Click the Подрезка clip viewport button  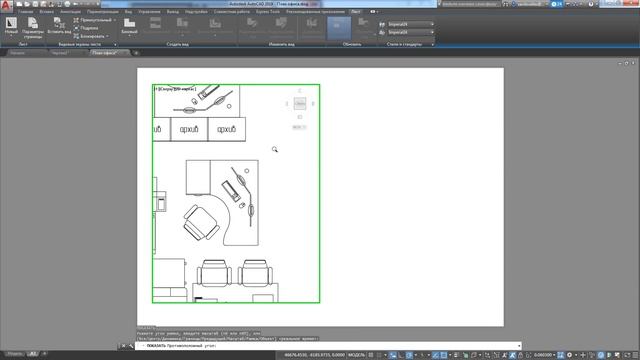86,28
